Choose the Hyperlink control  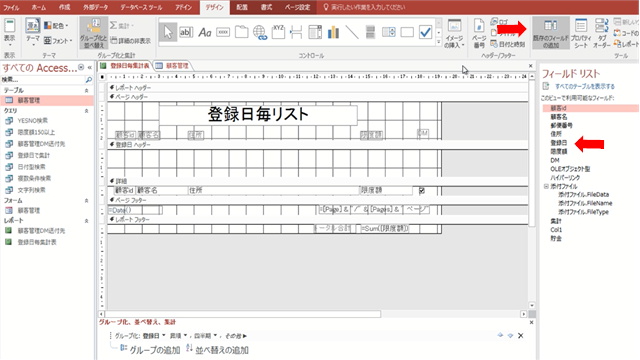[x=260, y=32]
